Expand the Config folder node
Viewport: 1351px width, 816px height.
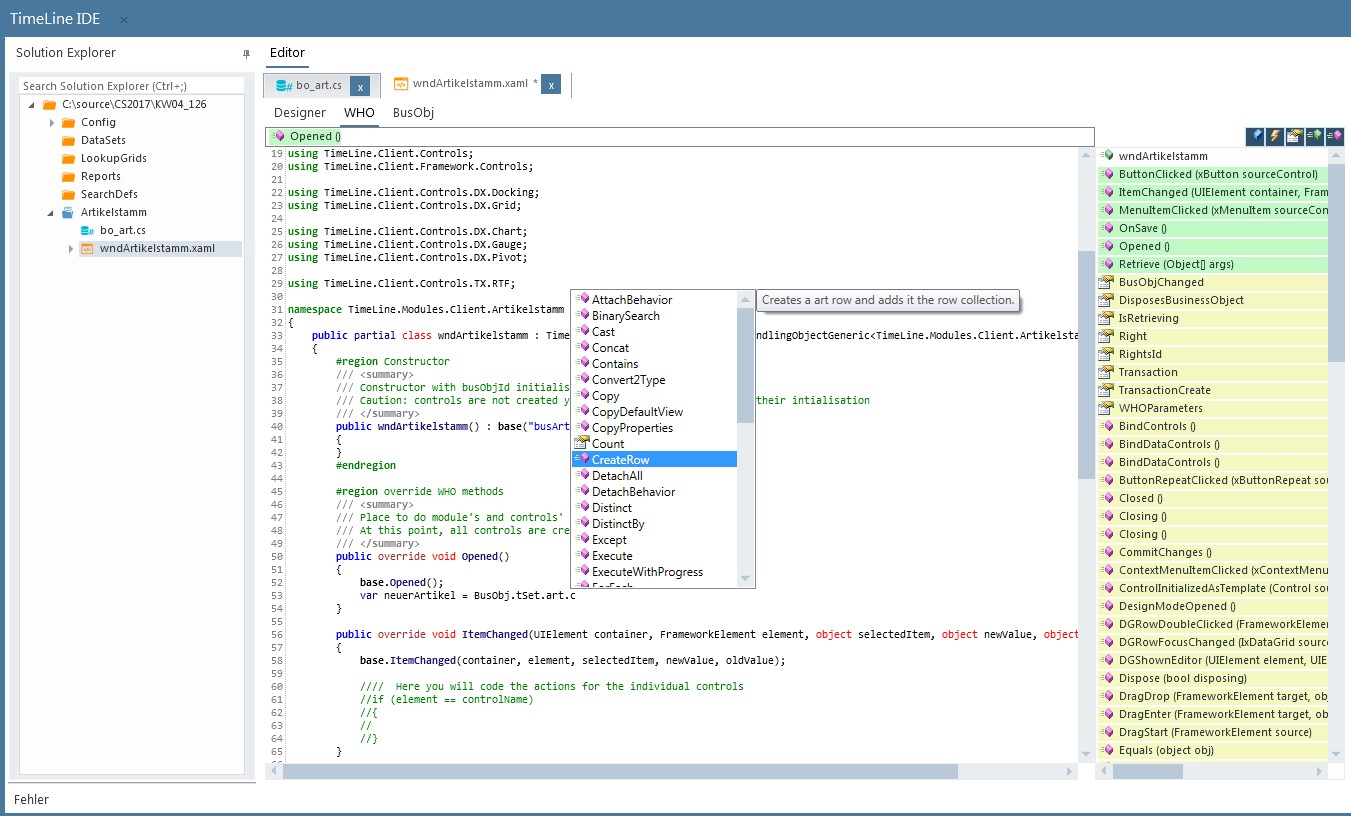coord(51,122)
